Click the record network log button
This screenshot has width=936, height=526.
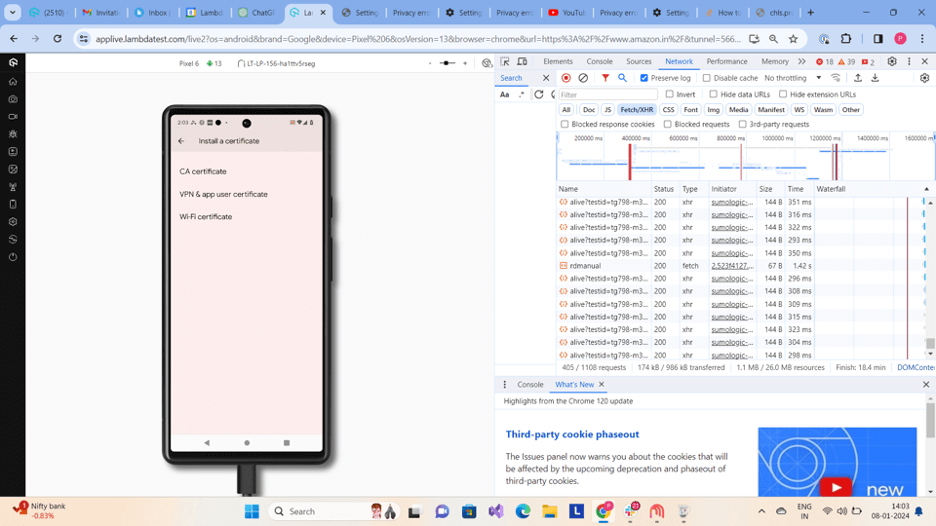[x=566, y=78]
